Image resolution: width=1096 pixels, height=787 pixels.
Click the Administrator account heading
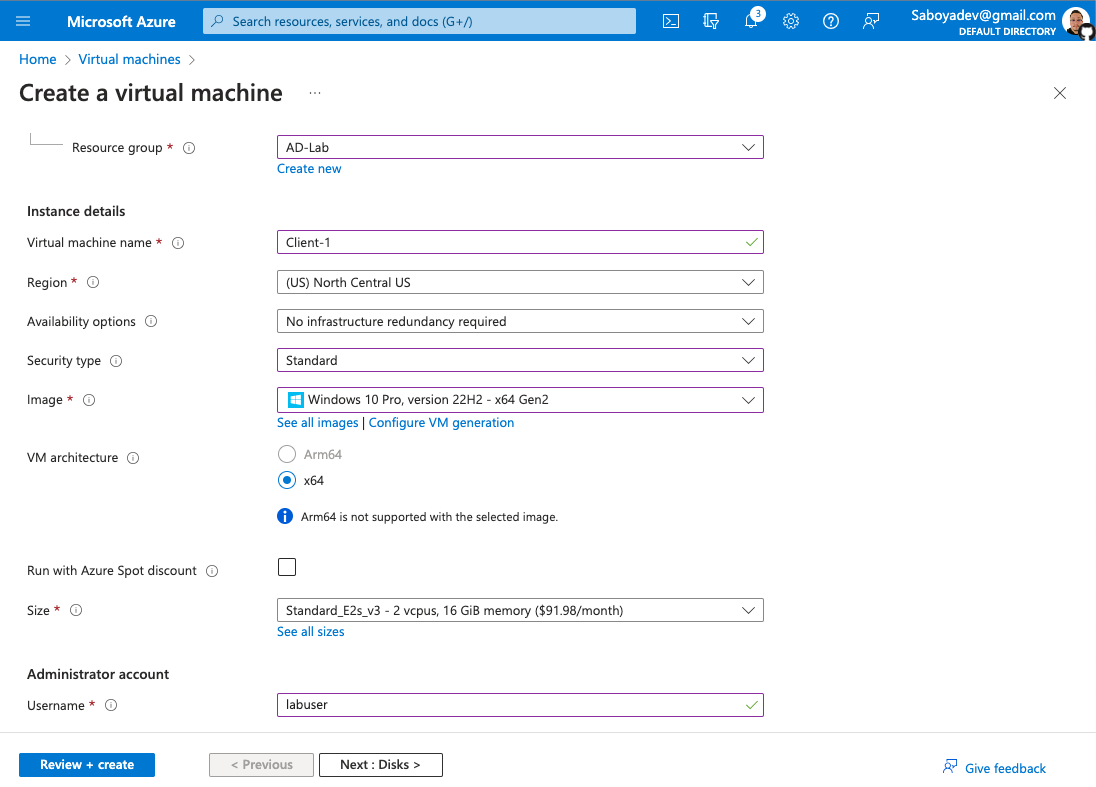click(x=98, y=674)
